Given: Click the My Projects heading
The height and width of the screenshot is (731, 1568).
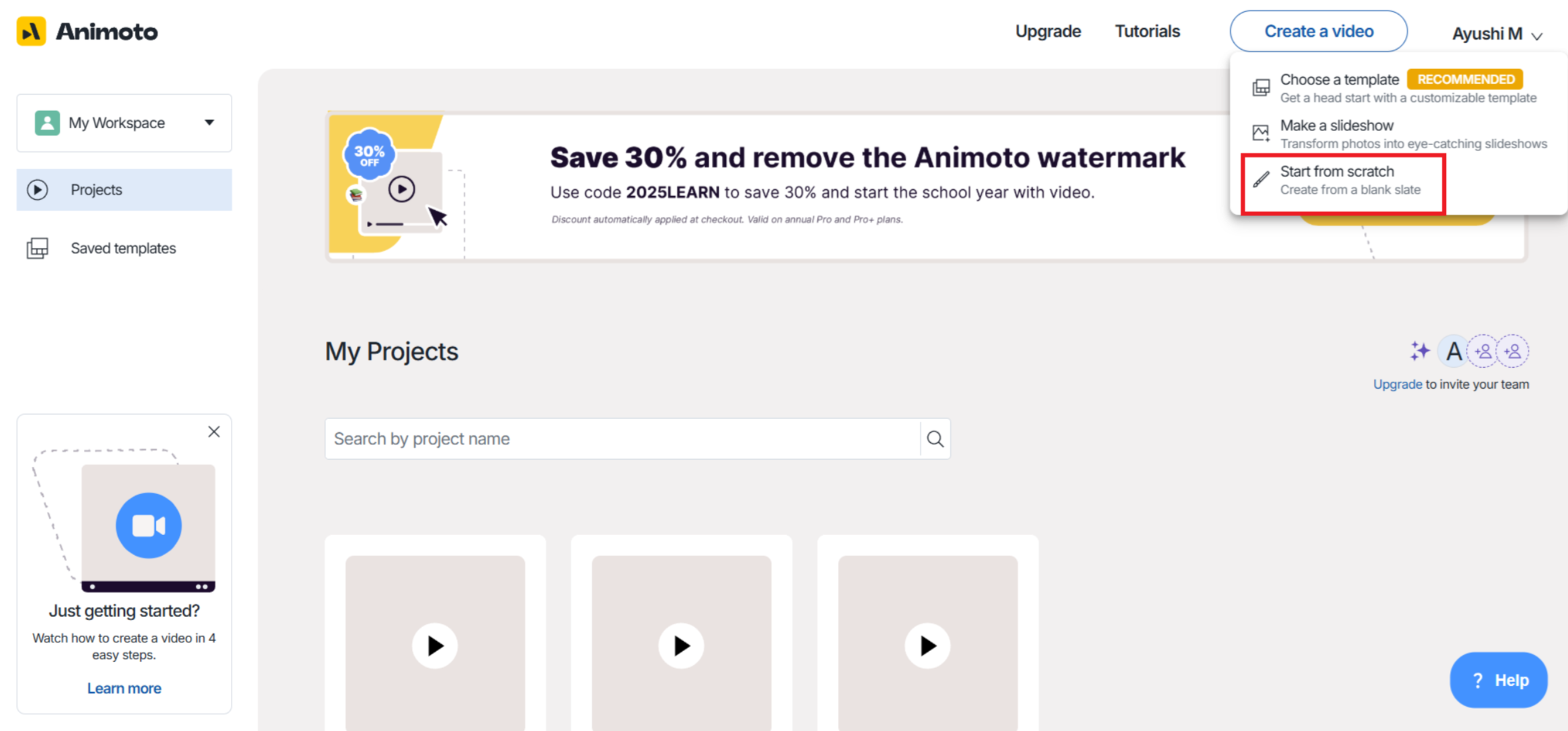Looking at the screenshot, I should pyautogui.click(x=392, y=352).
